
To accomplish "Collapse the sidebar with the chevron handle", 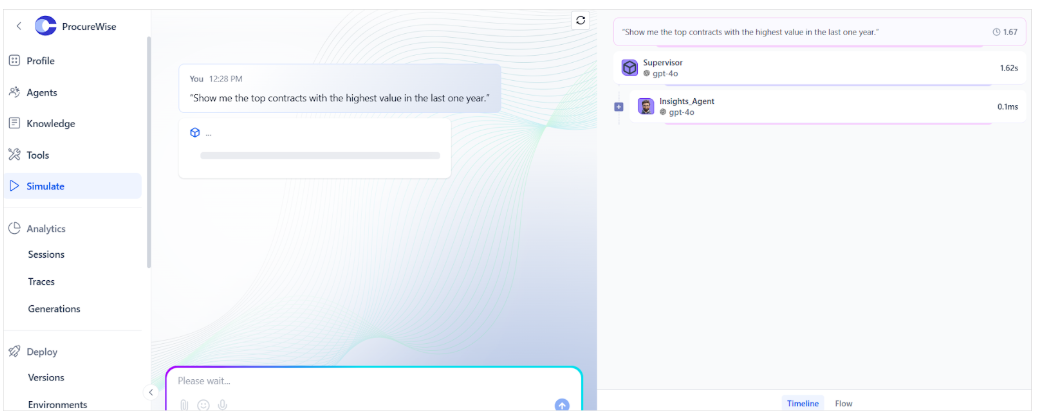I will coord(151,392).
